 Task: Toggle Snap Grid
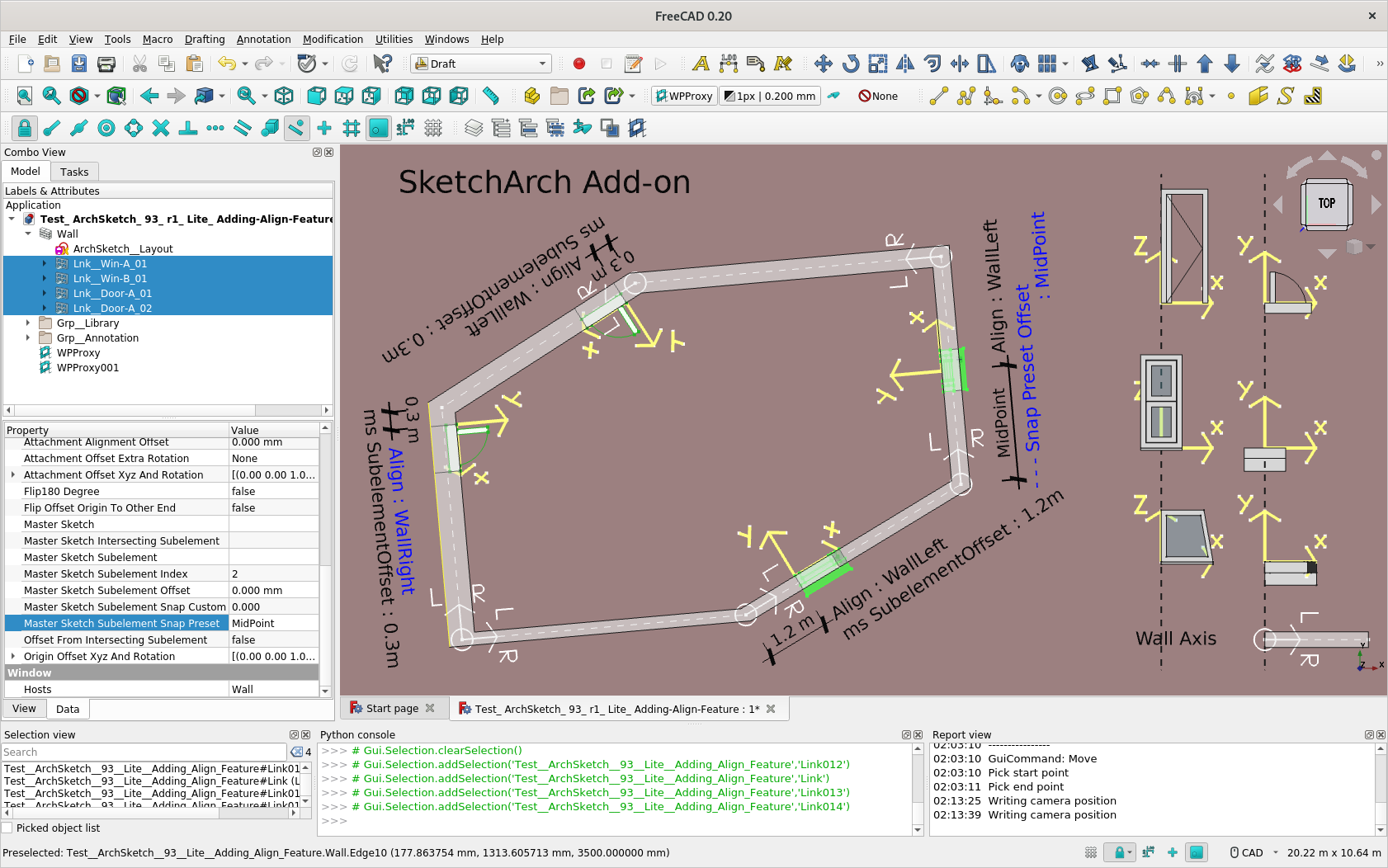coord(352,128)
